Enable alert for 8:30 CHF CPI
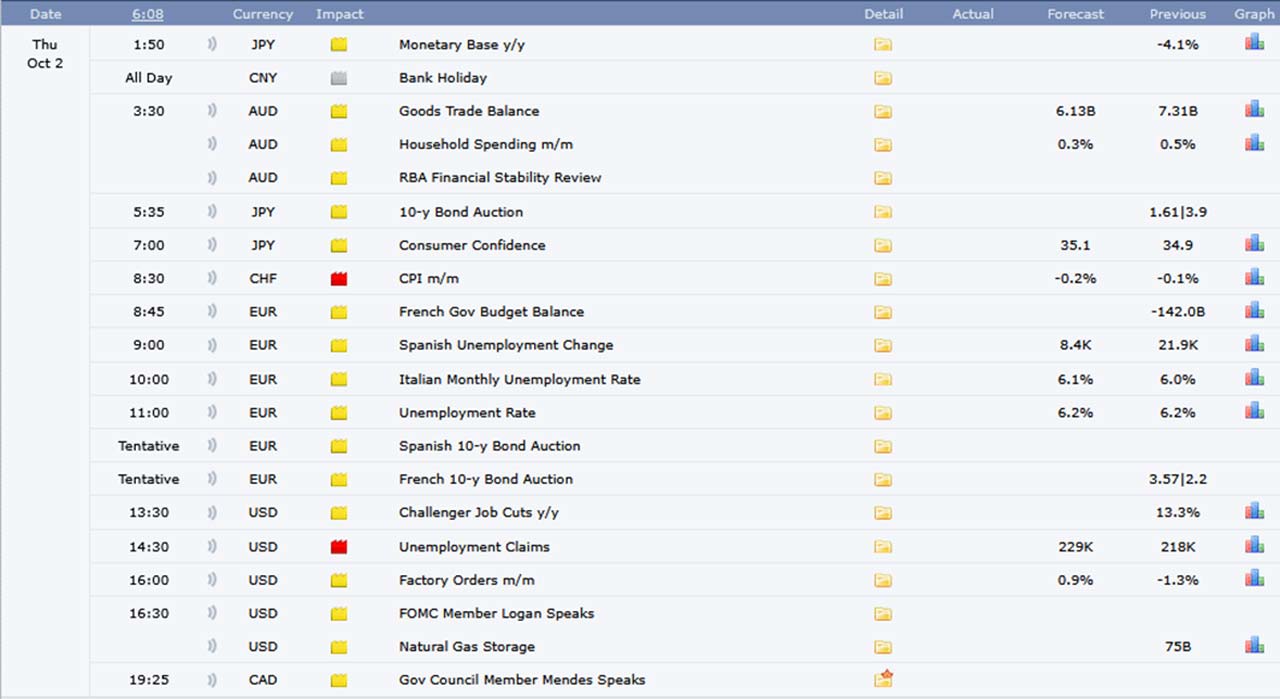This screenshot has width=1280, height=699. pyautogui.click(x=212, y=278)
